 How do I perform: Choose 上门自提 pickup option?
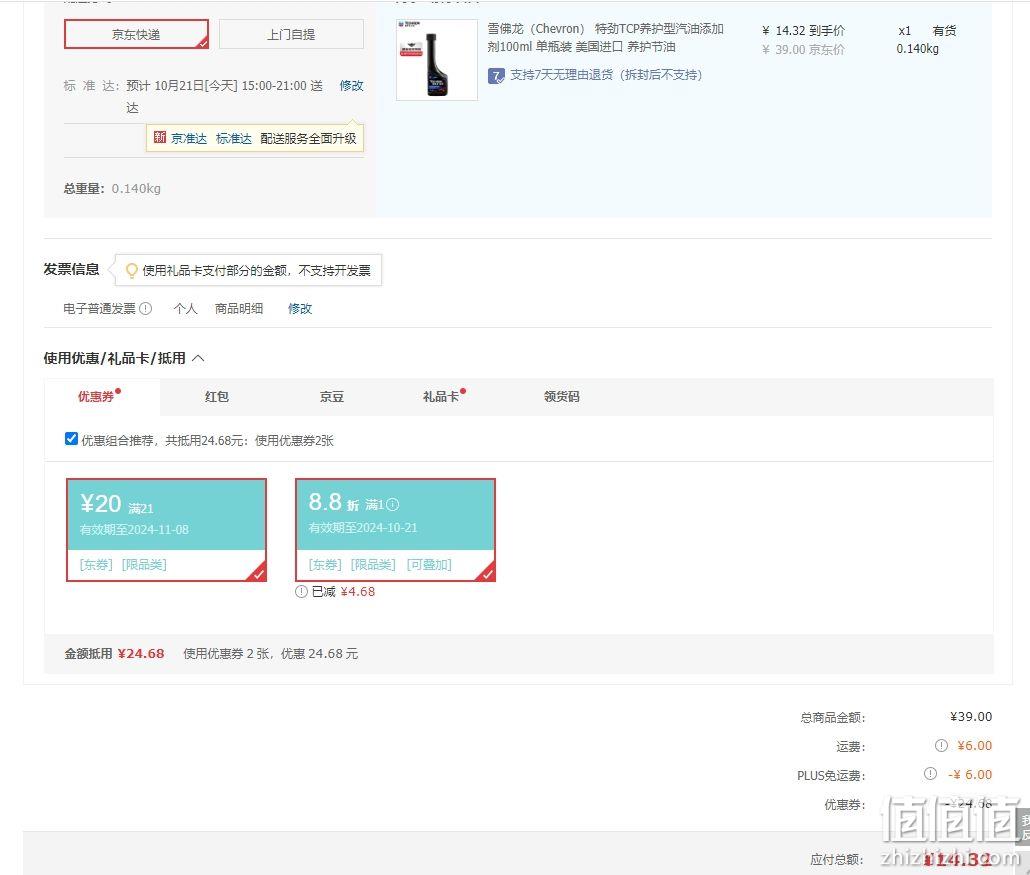(x=291, y=34)
